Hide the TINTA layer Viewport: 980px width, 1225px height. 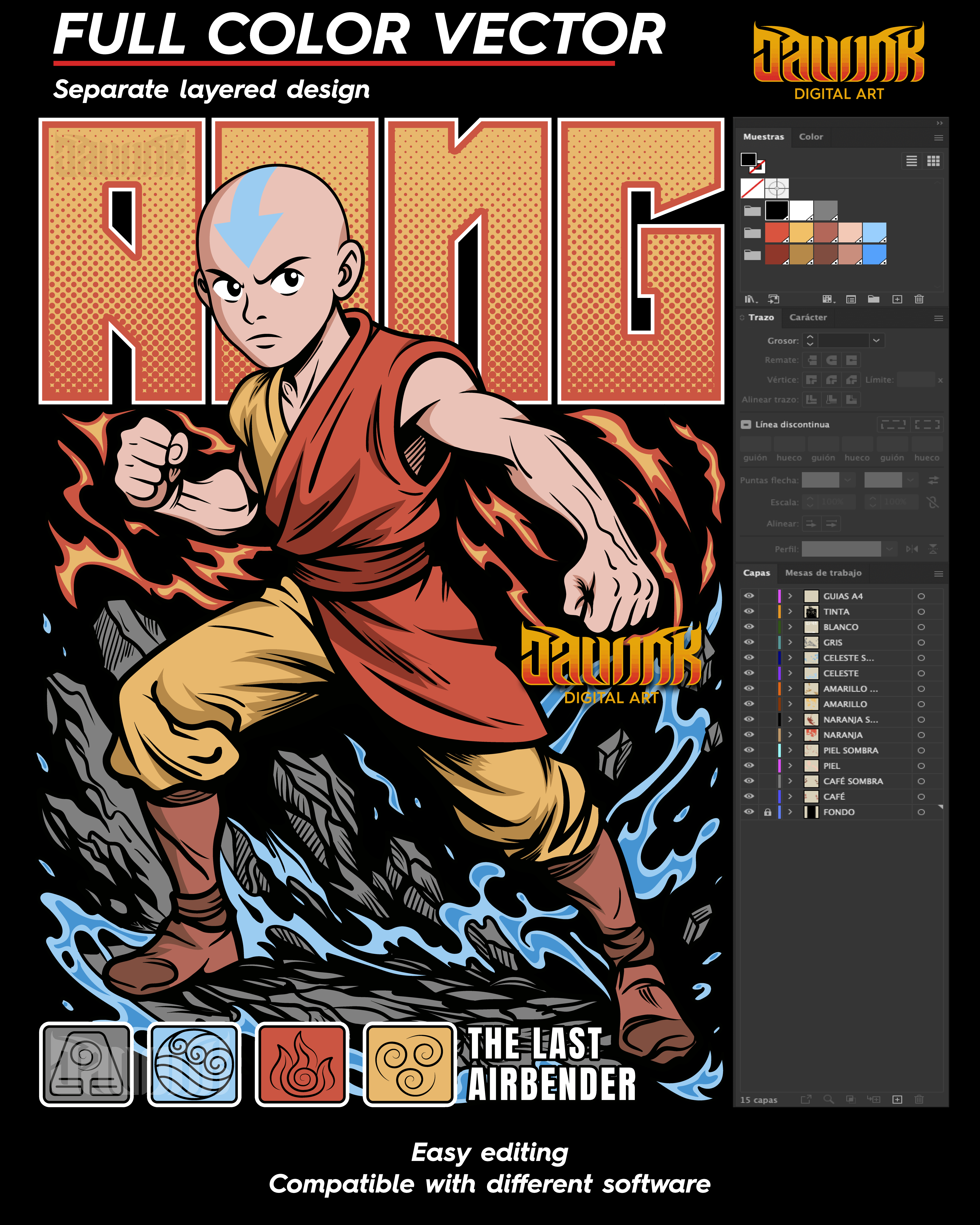click(x=749, y=611)
